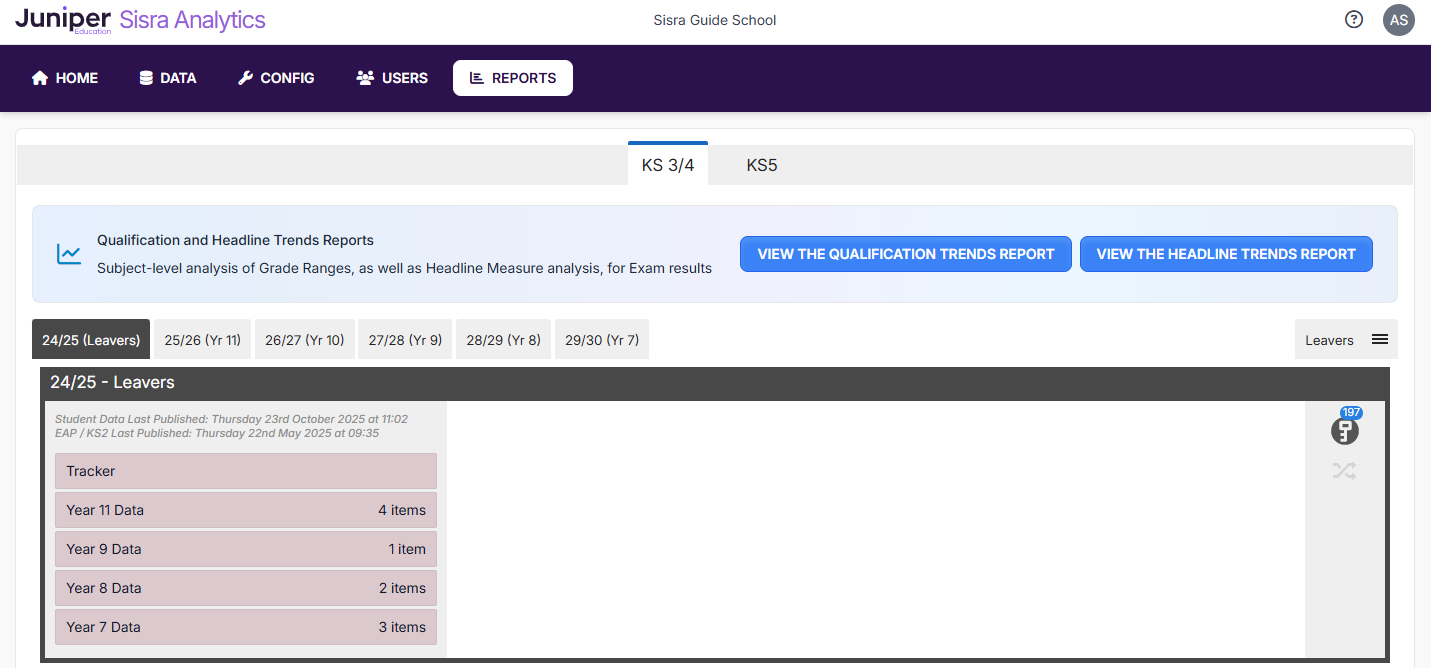Expand Year 11 Data with 4 items
The width and height of the screenshot is (1431, 668).
[x=245, y=510]
